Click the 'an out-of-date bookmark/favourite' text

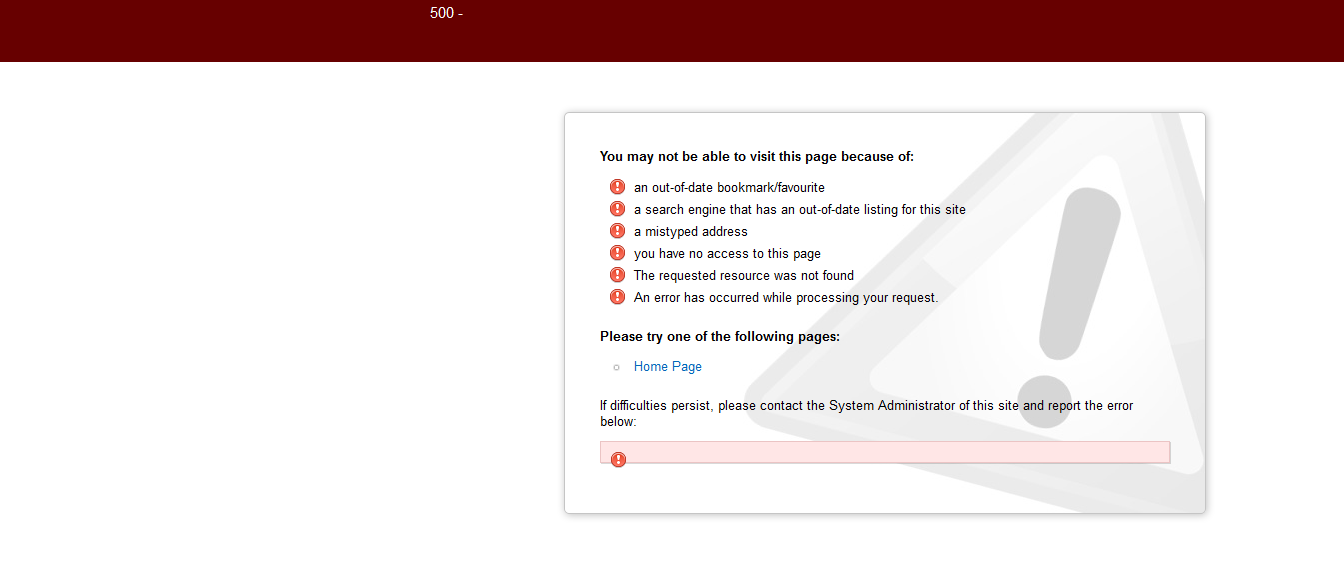click(729, 187)
